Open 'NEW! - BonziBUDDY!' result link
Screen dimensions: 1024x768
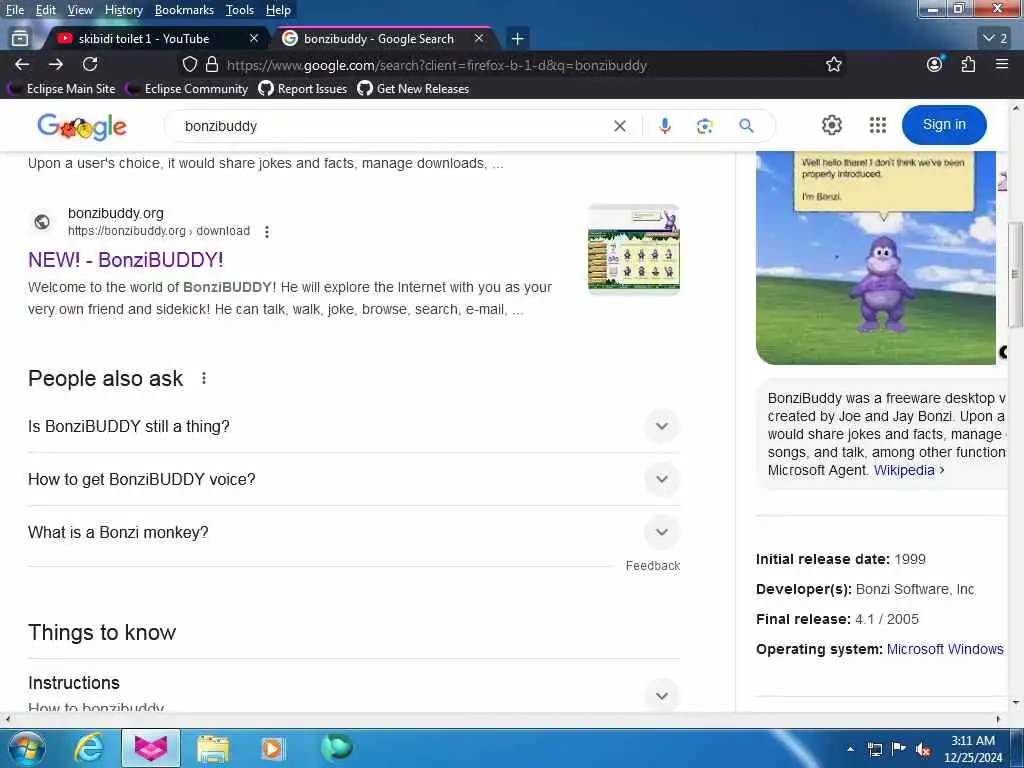tap(125, 260)
